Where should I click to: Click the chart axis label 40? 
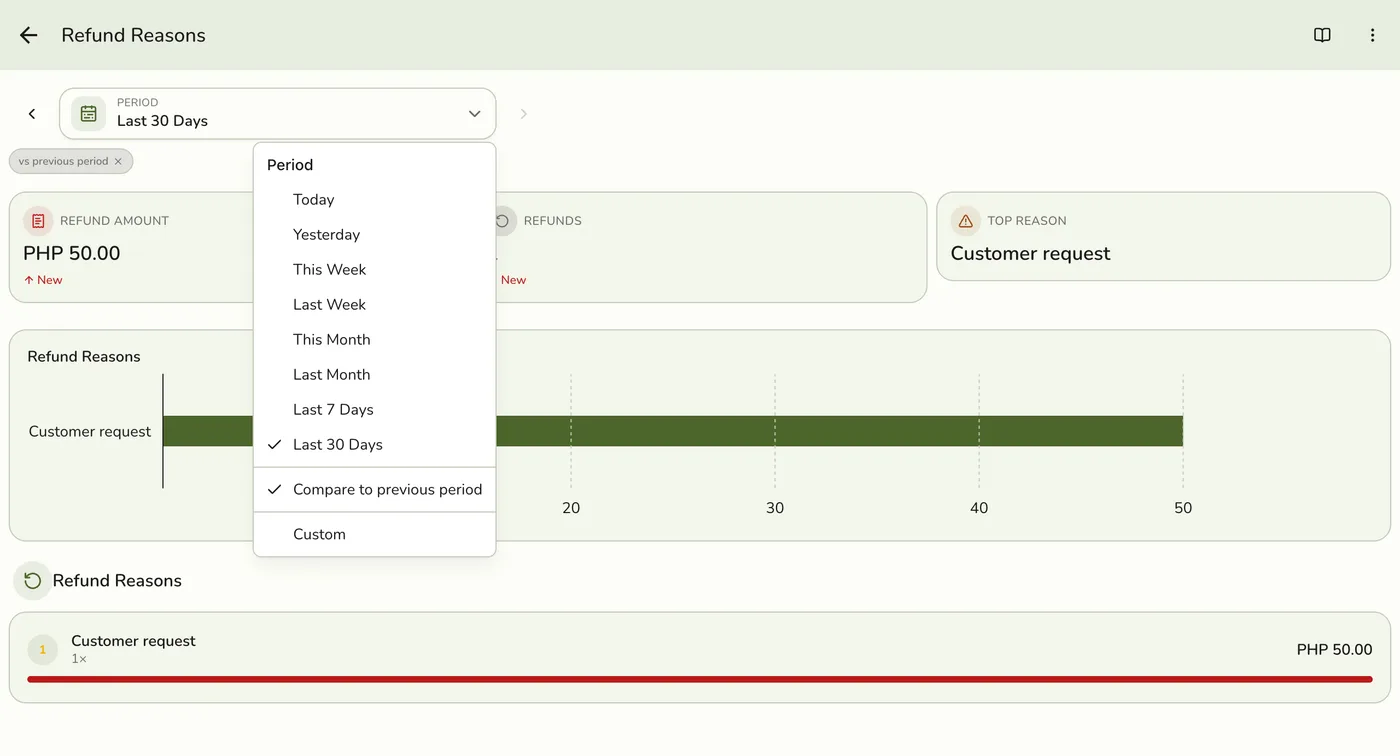click(979, 508)
